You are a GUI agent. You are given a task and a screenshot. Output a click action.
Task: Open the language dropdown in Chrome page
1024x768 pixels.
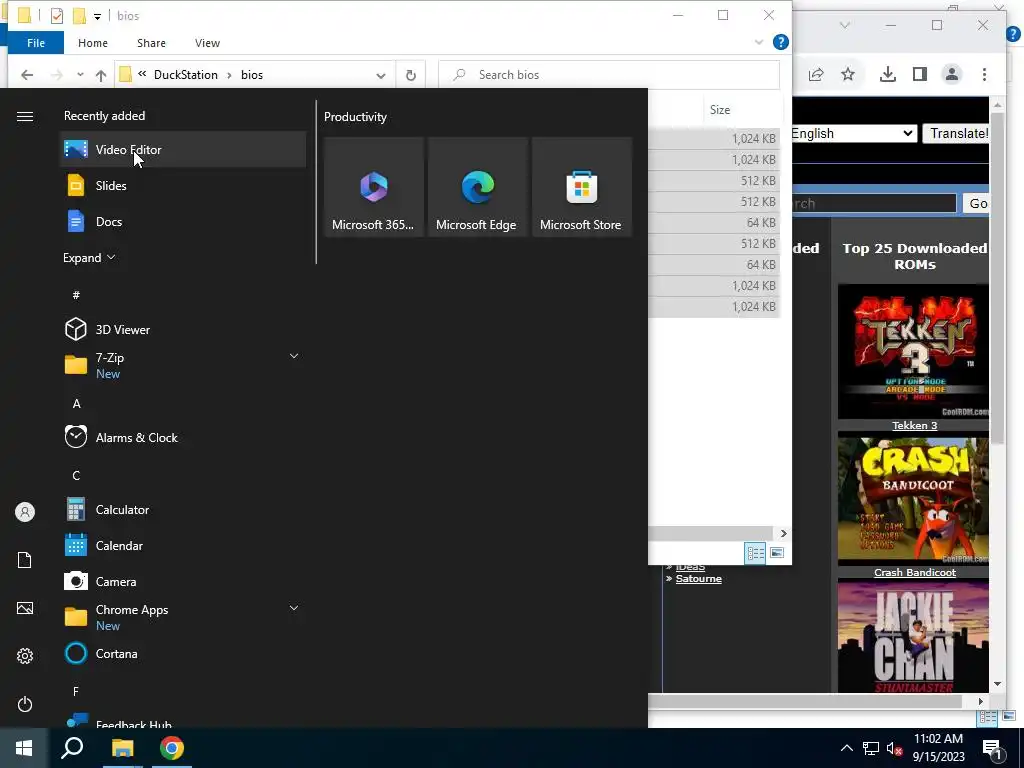coord(852,133)
